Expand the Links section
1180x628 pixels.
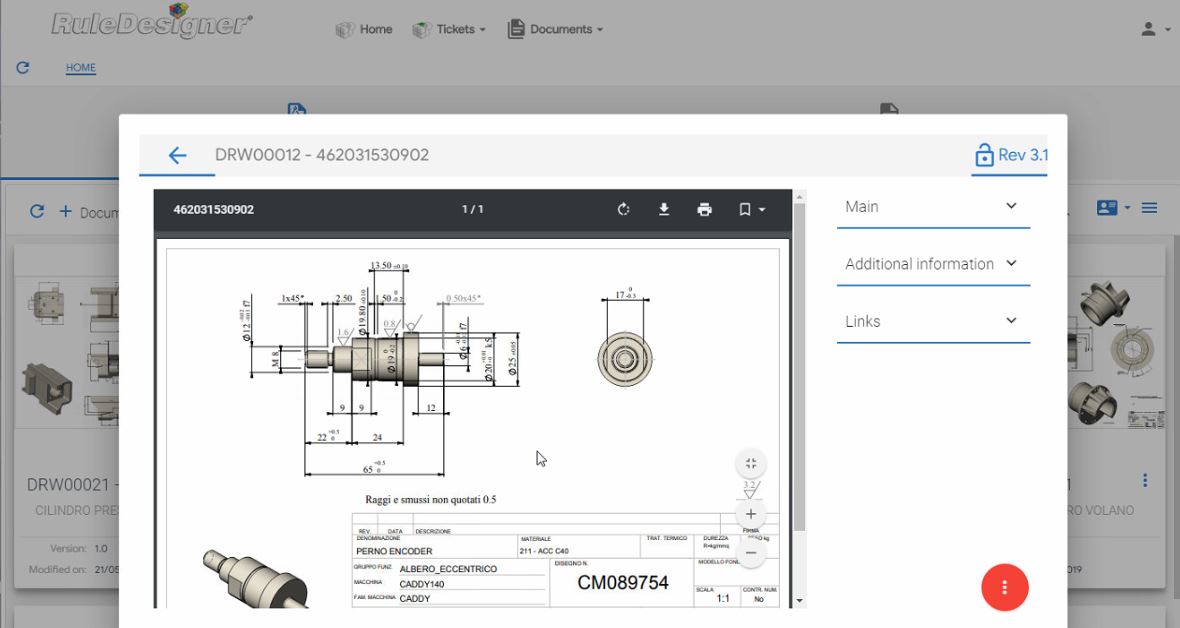coord(933,322)
